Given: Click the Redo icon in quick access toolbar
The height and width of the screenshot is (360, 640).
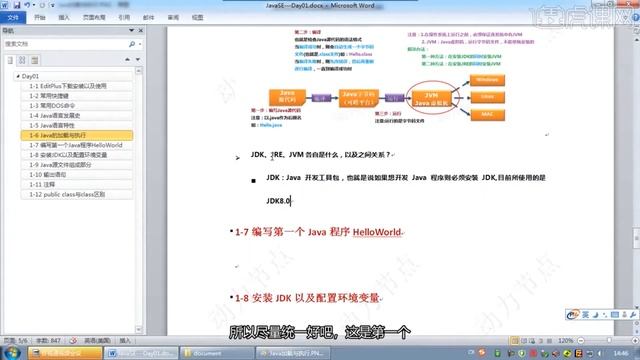Looking at the screenshot, I should [42, 5].
